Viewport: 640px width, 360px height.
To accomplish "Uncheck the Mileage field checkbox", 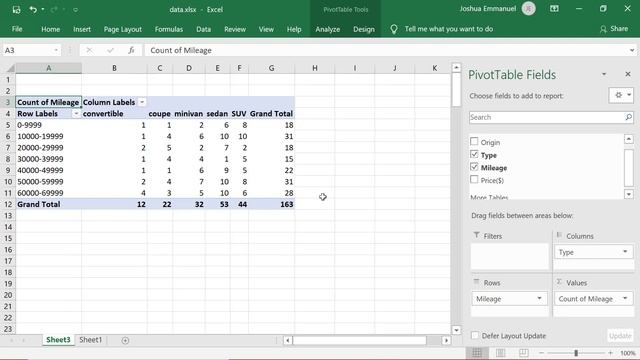I will (x=474, y=167).
